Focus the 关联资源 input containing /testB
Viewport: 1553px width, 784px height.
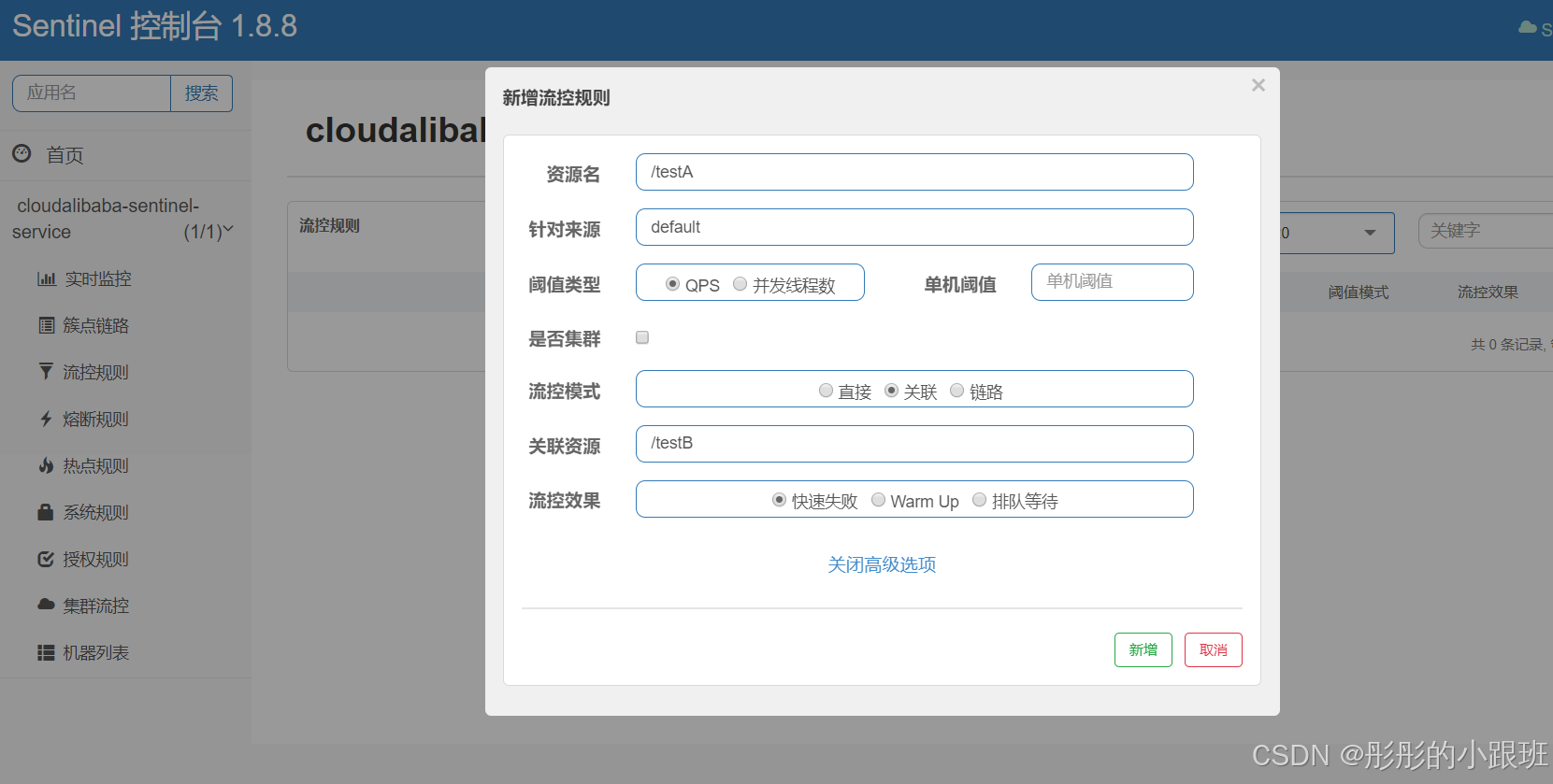[914, 444]
